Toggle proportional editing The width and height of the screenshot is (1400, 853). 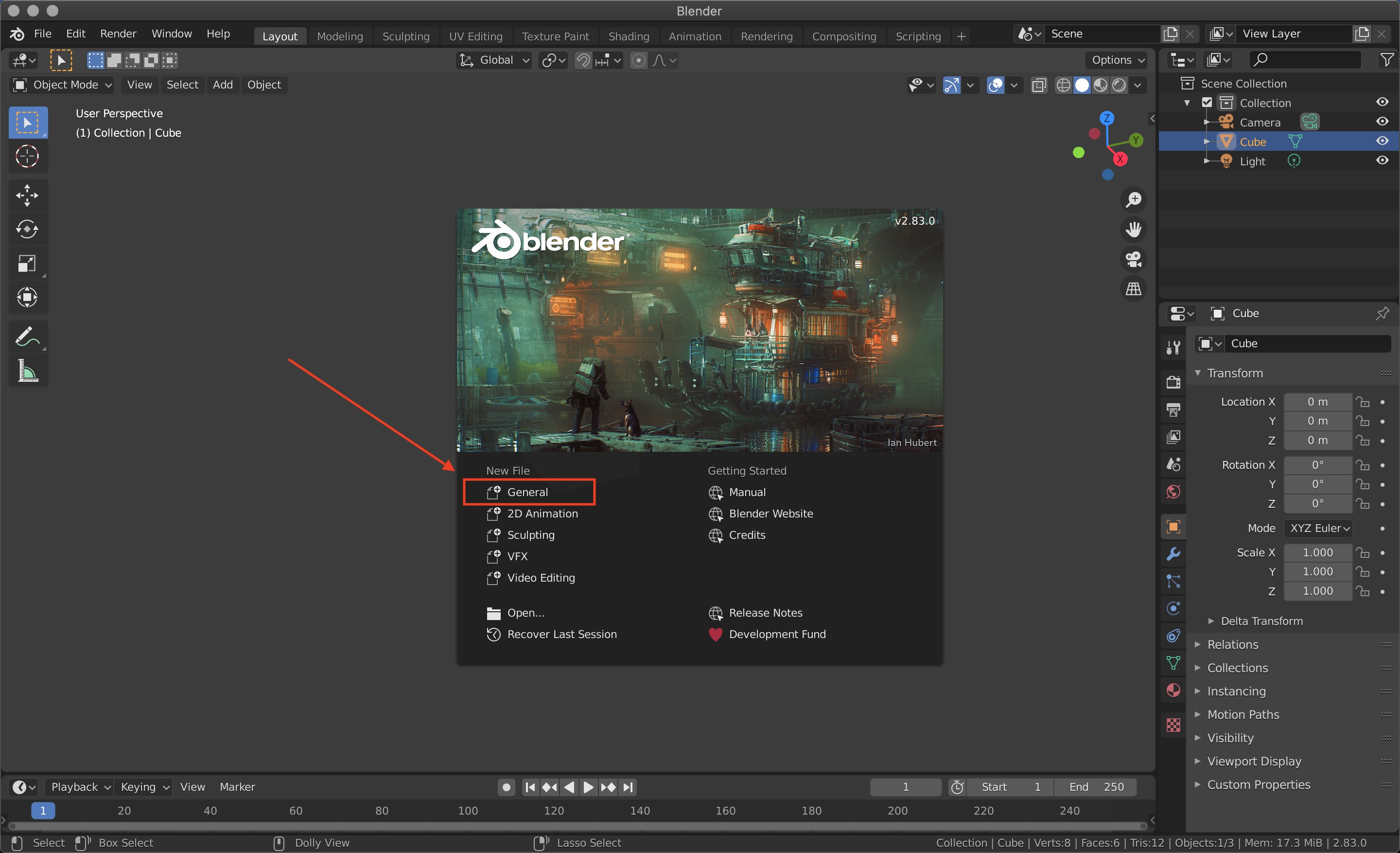coord(639,60)
